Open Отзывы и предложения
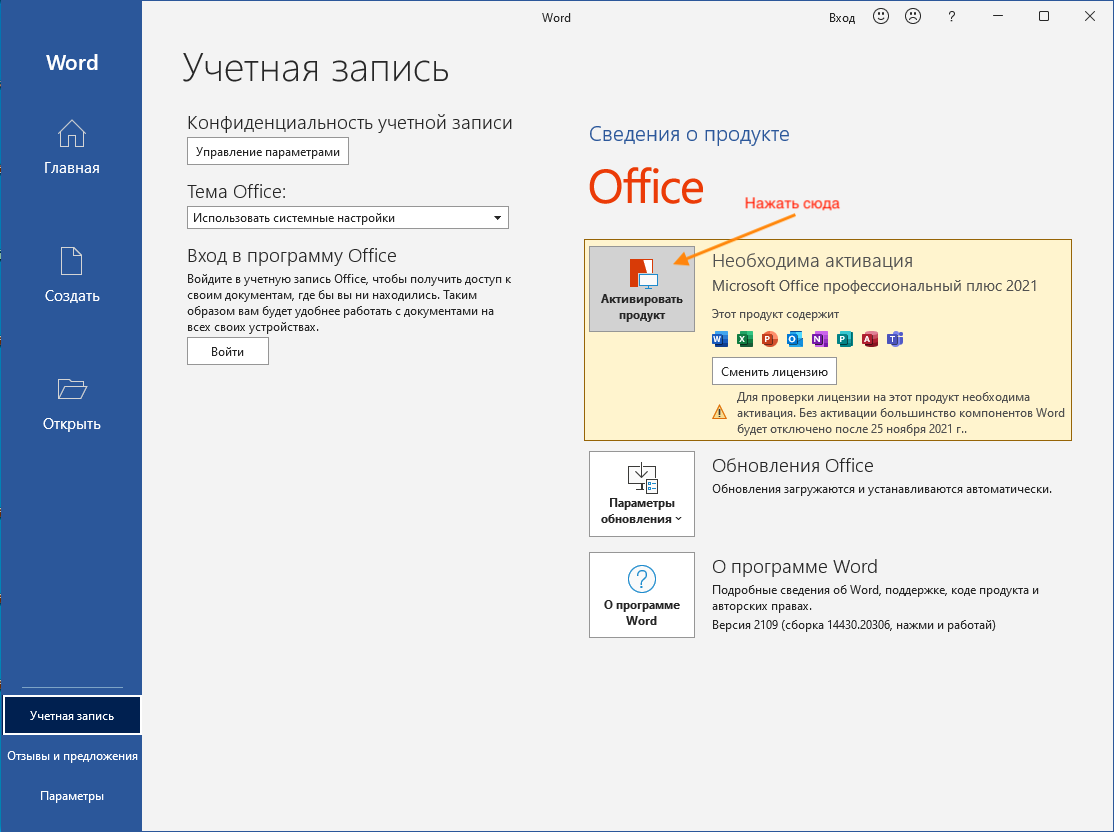1114x832 pixels. (x=72, y=756)
